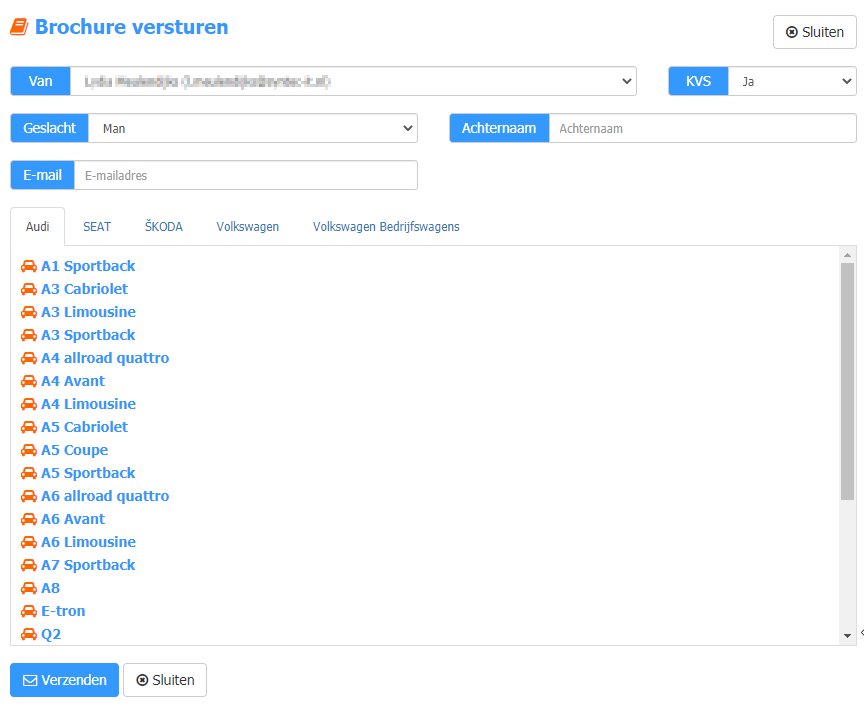Open the KVS dropdown showing Ja
864x711 pixels.
[x=792, y=81]
